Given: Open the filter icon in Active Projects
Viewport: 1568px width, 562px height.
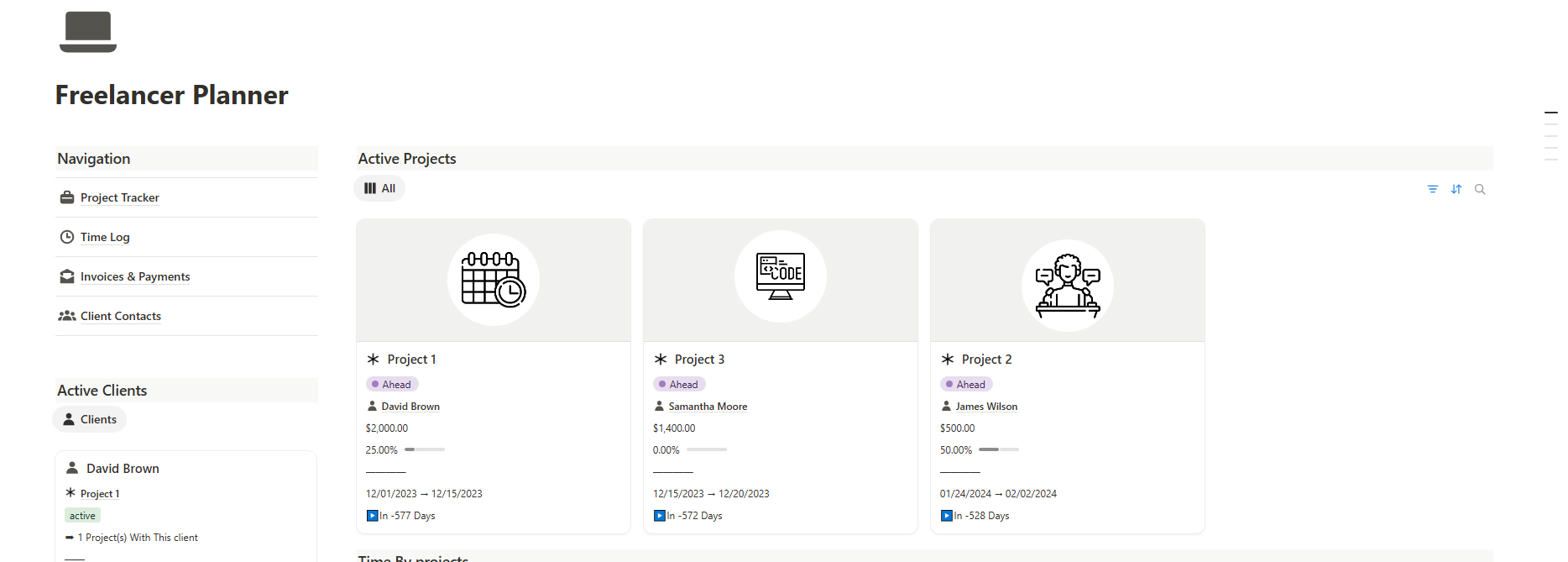Looking at the screenshot, I should (x=1433, y=189).
